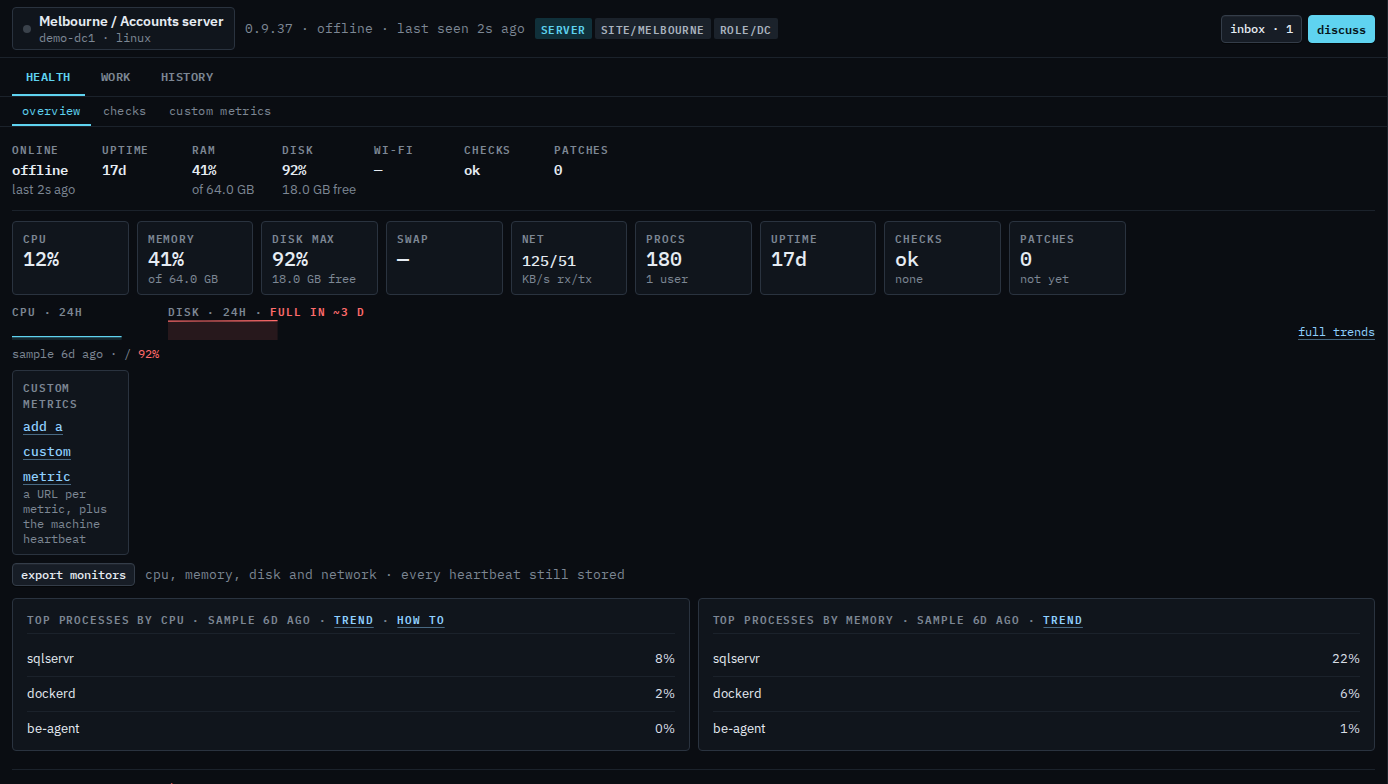The width and height of the screenshot is (1388, 784).
Task: Click the 'last seen 2s ago' header text
Action: pyautogui.click(x=460, y=29)
